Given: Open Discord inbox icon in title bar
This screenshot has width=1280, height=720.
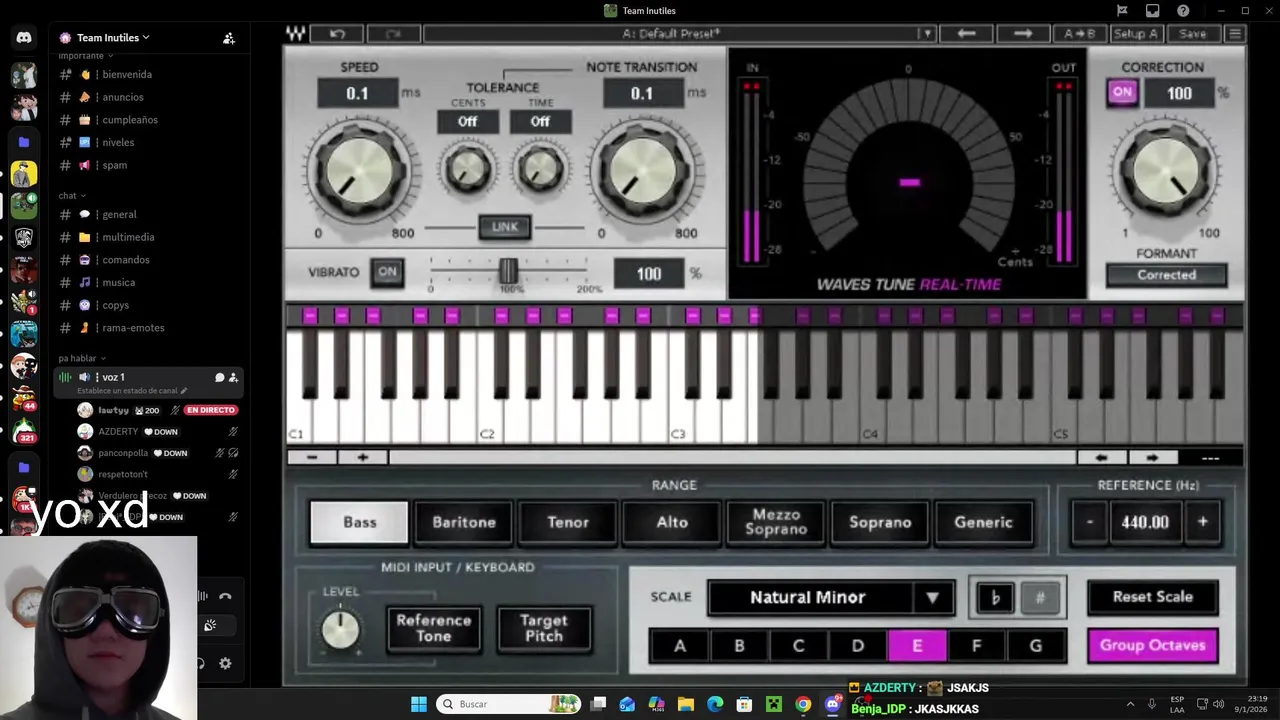Looking at the screenshot, I should (x=1153, y=11).
